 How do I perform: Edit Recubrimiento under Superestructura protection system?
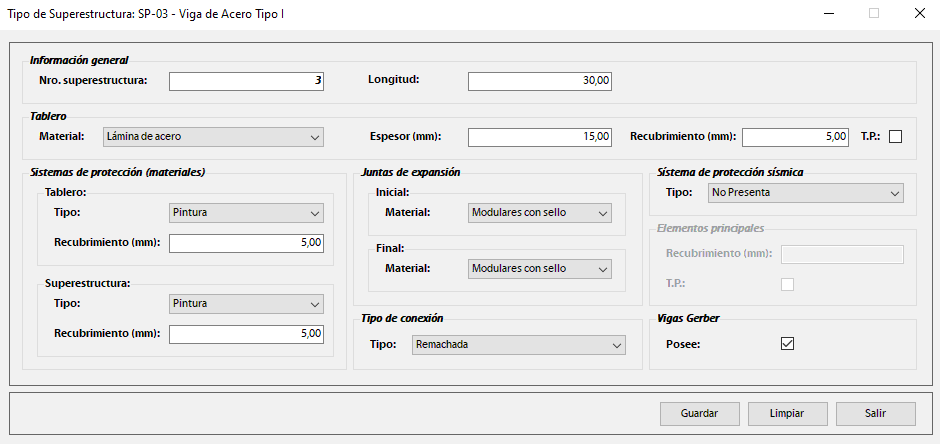246,334
